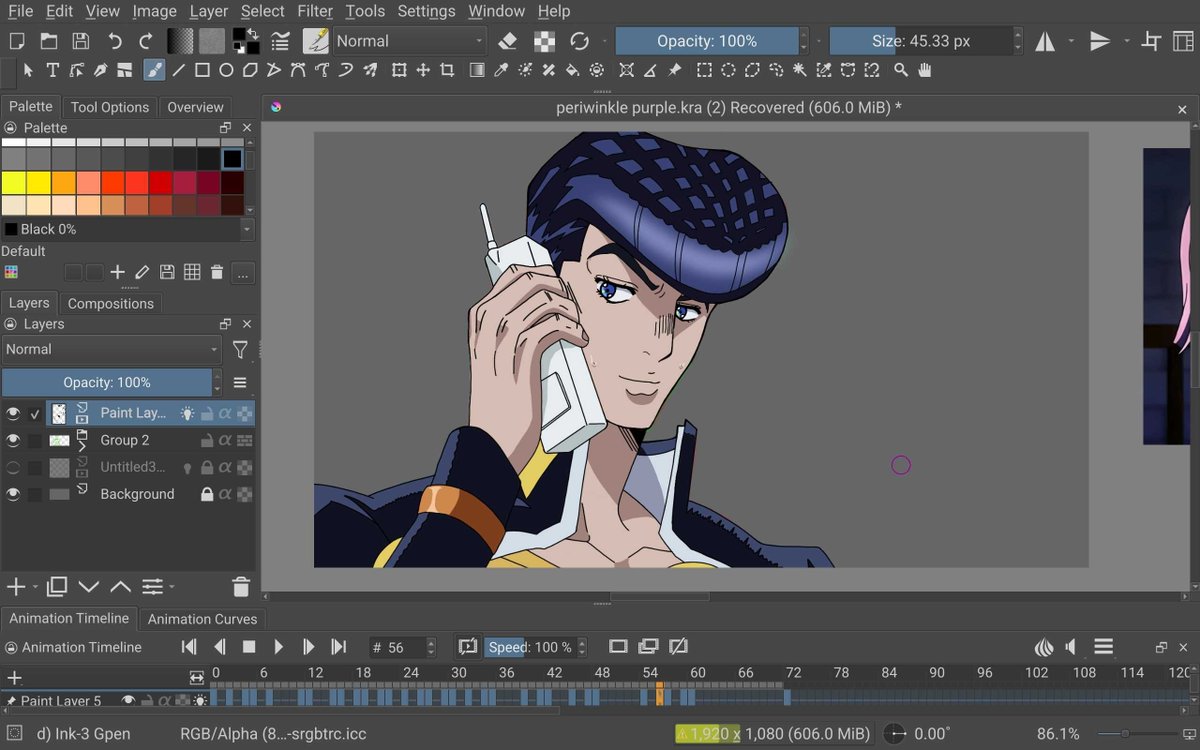Save the document using the floppy icon
This screenshot has width=1200, height=750.
coord(81,41)
